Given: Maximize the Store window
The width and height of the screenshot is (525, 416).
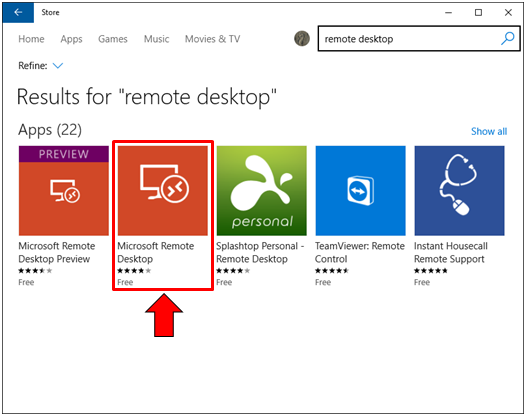Looking at the screenshot, I should [x=478, y=12].
